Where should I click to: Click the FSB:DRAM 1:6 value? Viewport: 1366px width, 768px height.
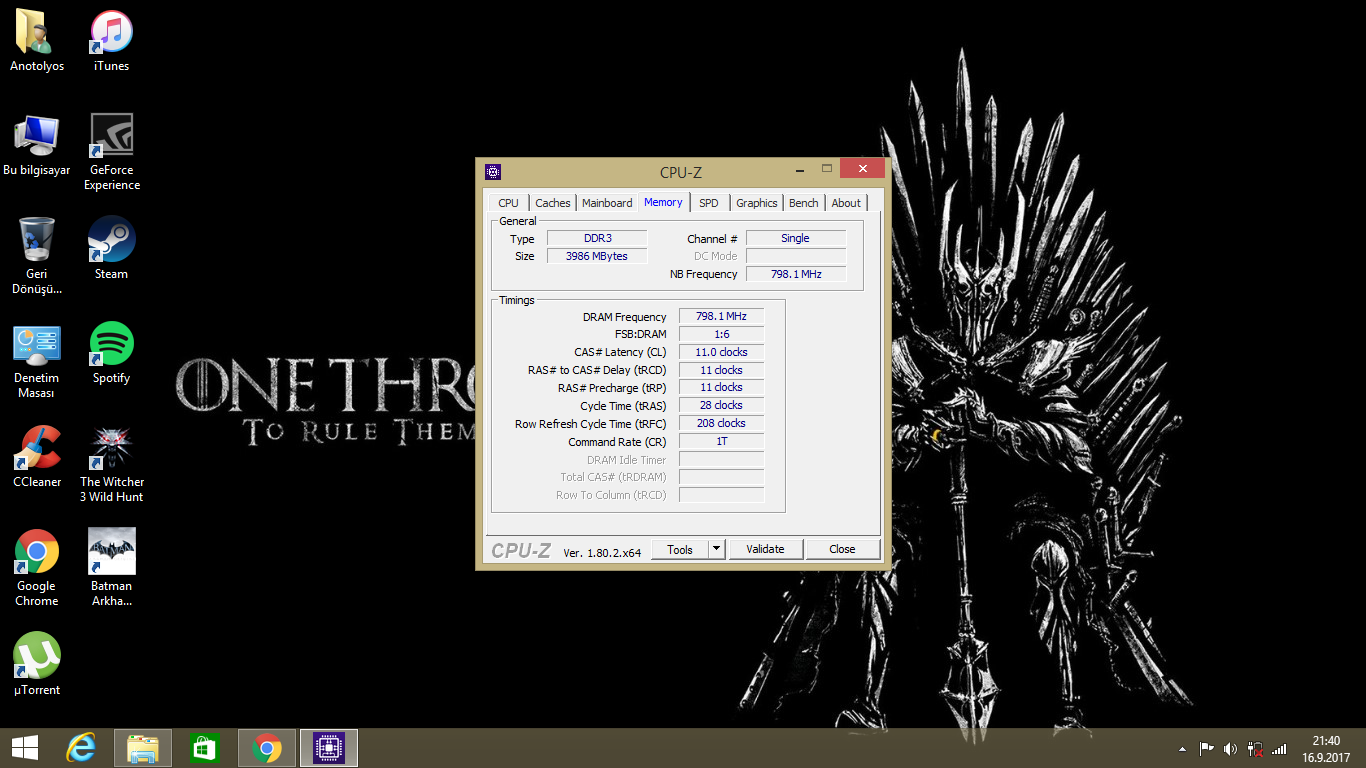point(722,334)
